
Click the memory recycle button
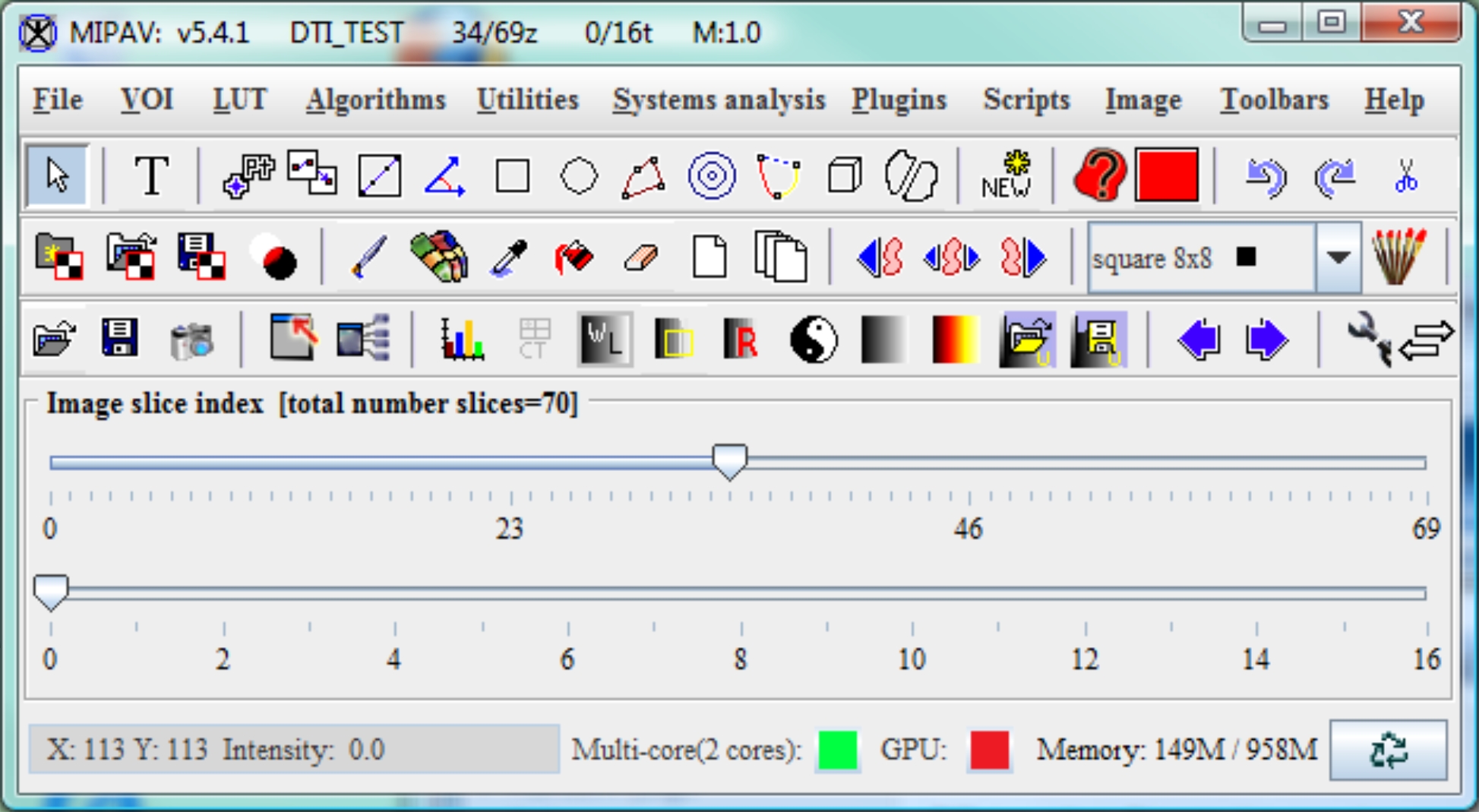tap(1388, 750)
